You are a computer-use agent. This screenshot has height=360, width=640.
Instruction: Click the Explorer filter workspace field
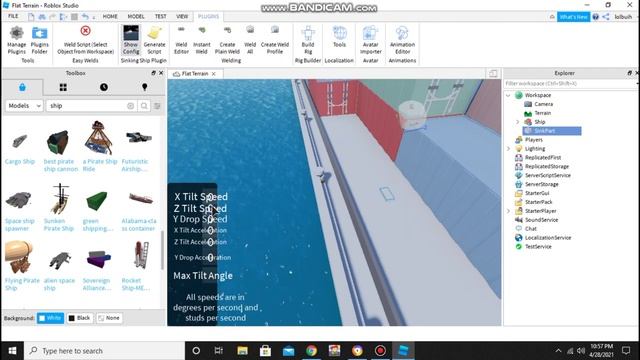(x=569, y=84)
